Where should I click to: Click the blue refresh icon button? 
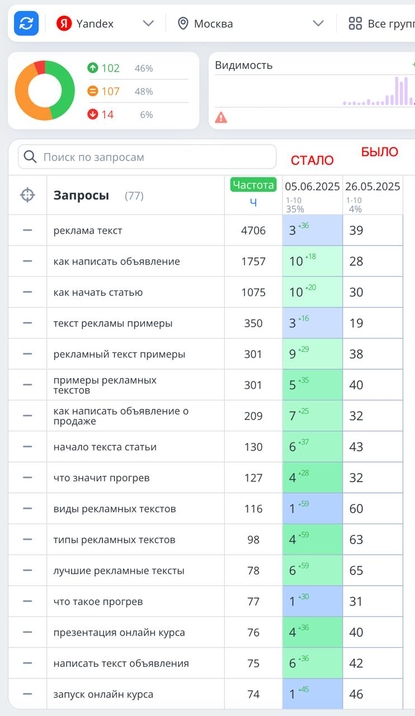(x=26, y=23)
